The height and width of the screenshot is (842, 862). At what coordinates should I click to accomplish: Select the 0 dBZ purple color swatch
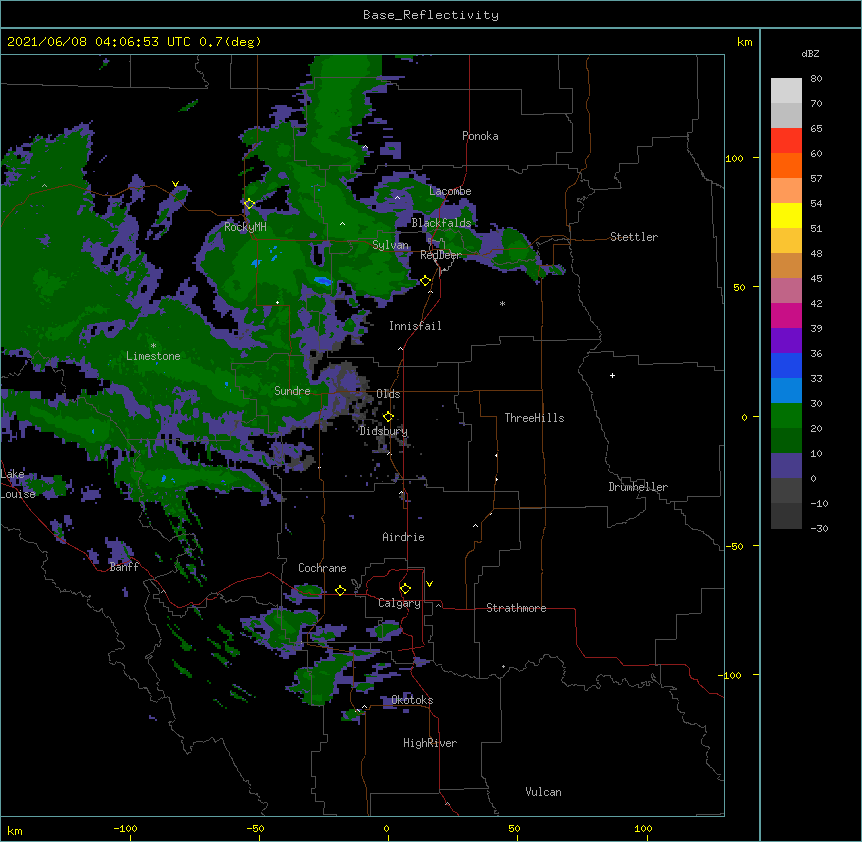786,466
